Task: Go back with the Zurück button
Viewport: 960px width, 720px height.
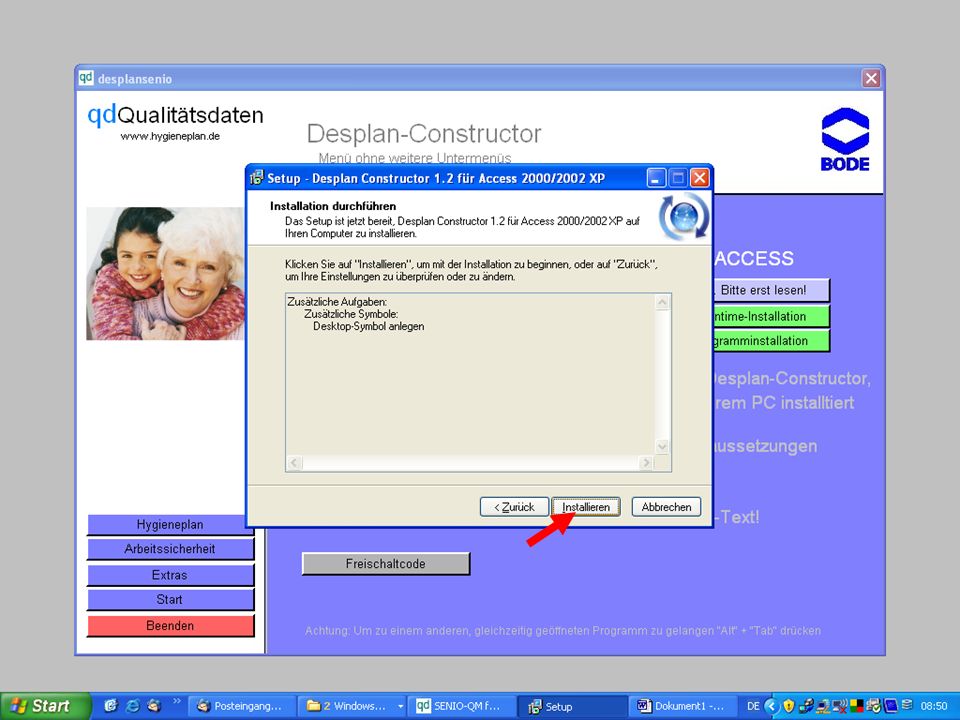Action: [514, 507]
